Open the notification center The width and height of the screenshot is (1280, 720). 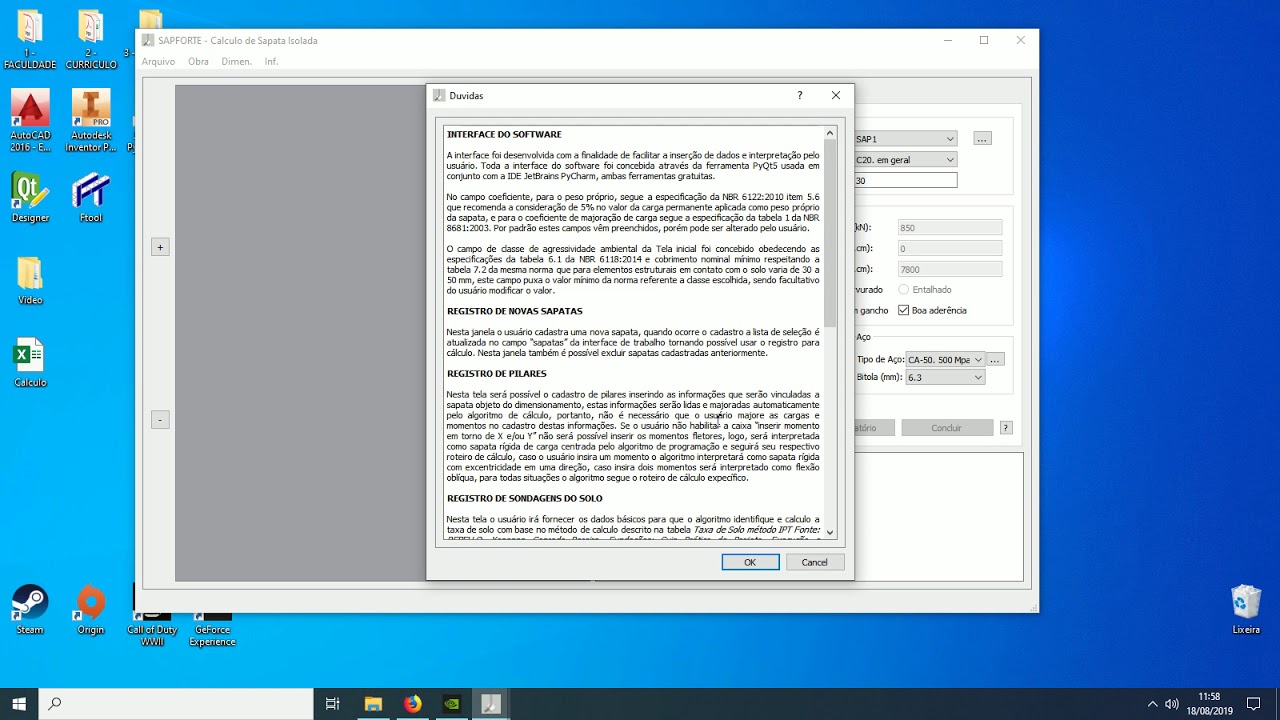[x=1254, y=704]
